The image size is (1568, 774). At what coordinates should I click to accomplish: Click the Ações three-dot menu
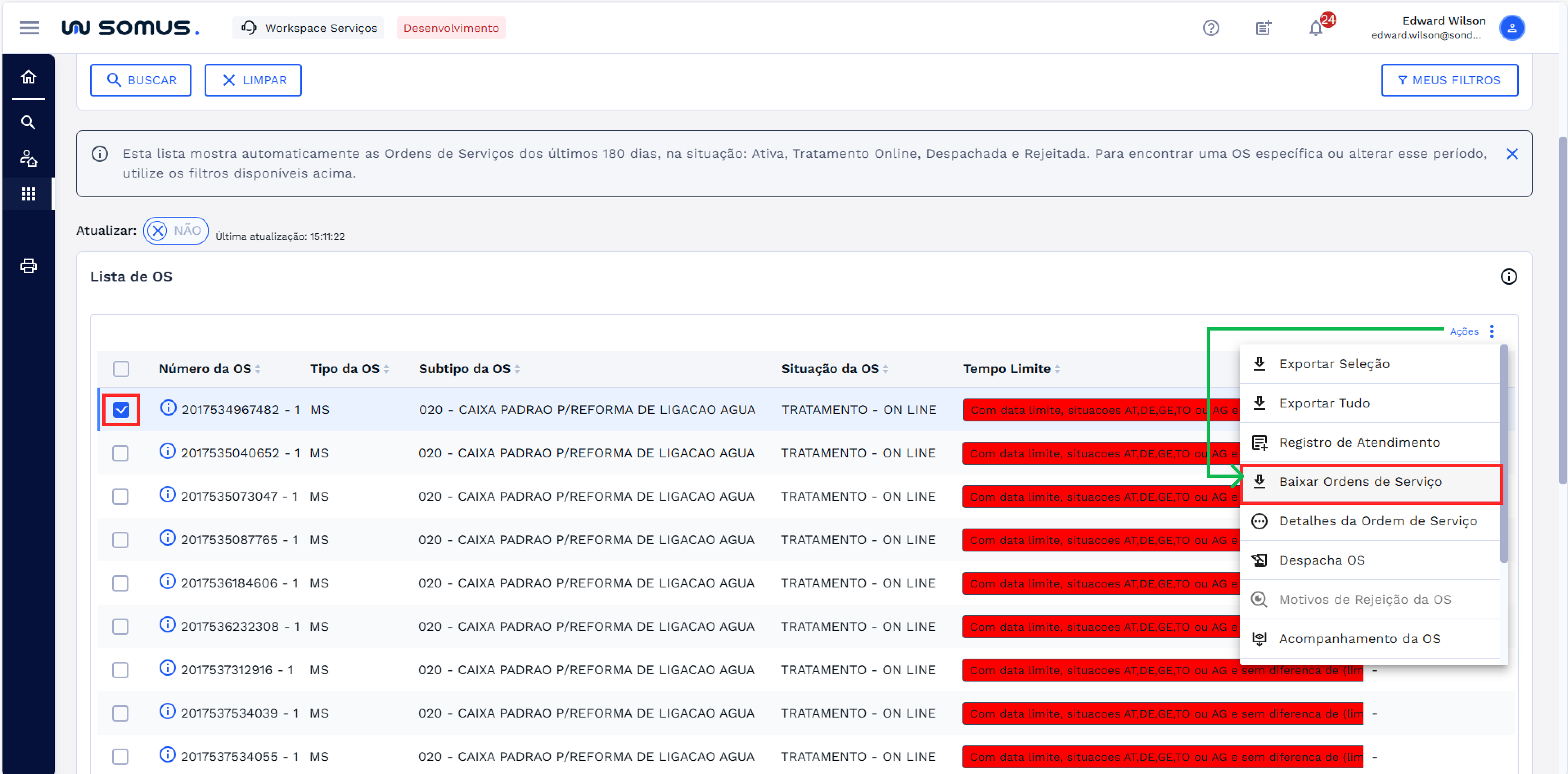point(1491,331)
